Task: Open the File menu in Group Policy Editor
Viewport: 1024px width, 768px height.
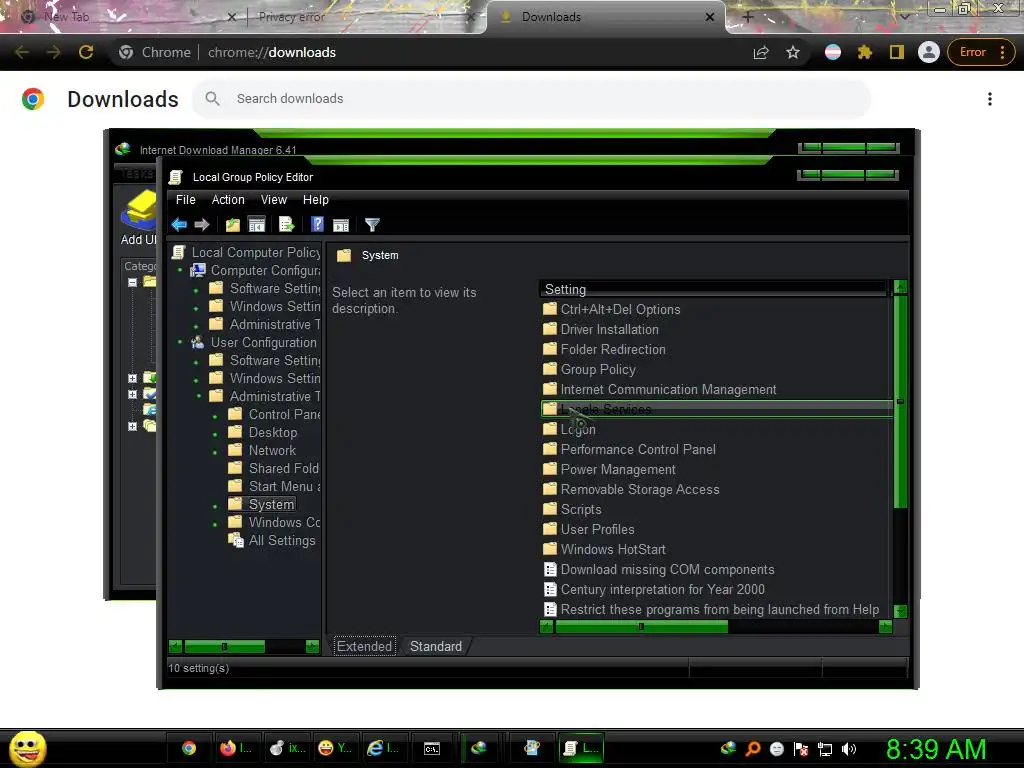Action: tap(185, 200)
